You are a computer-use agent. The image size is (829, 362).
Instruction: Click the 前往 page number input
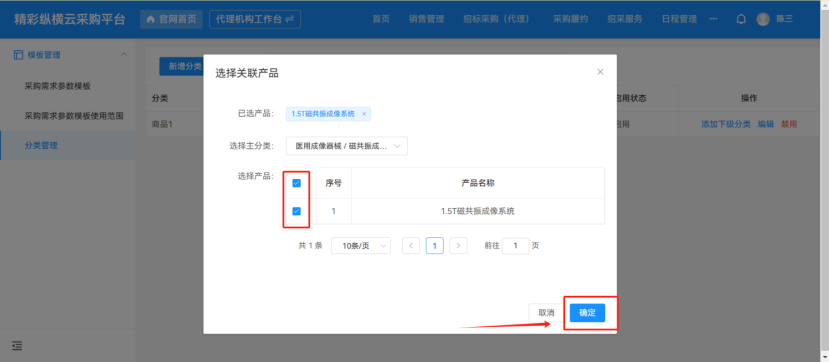tap(515, 246)
